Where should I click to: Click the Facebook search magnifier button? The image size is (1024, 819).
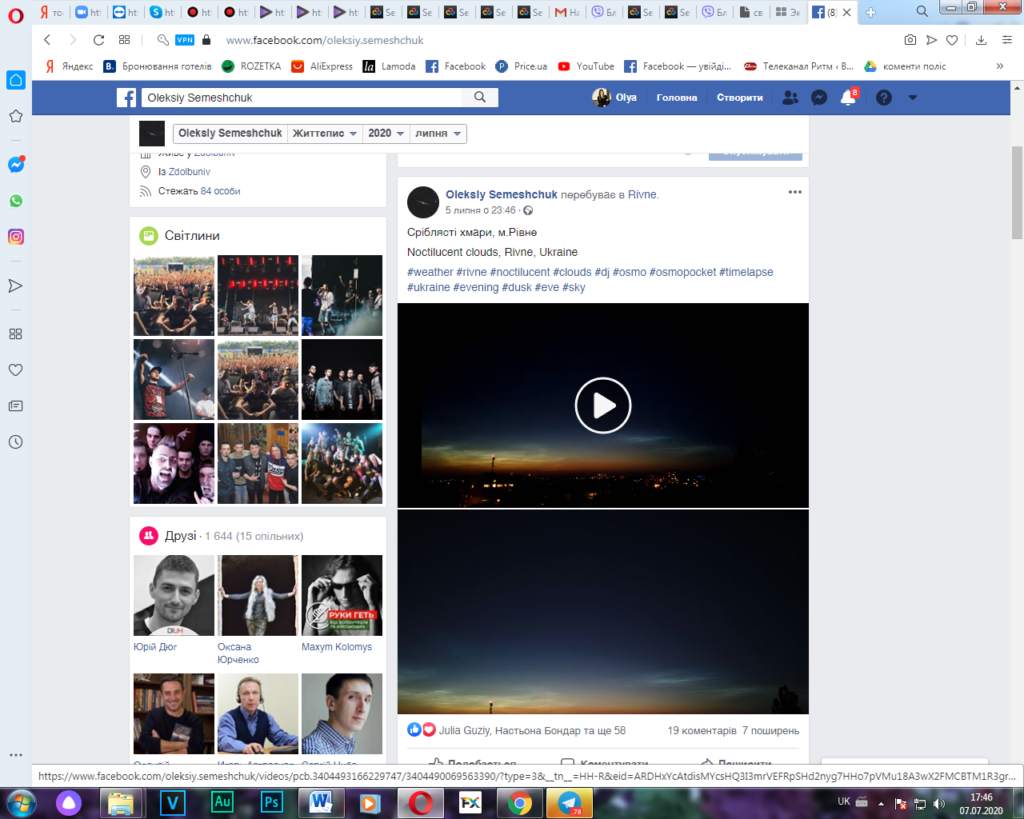tap(480, 98)
